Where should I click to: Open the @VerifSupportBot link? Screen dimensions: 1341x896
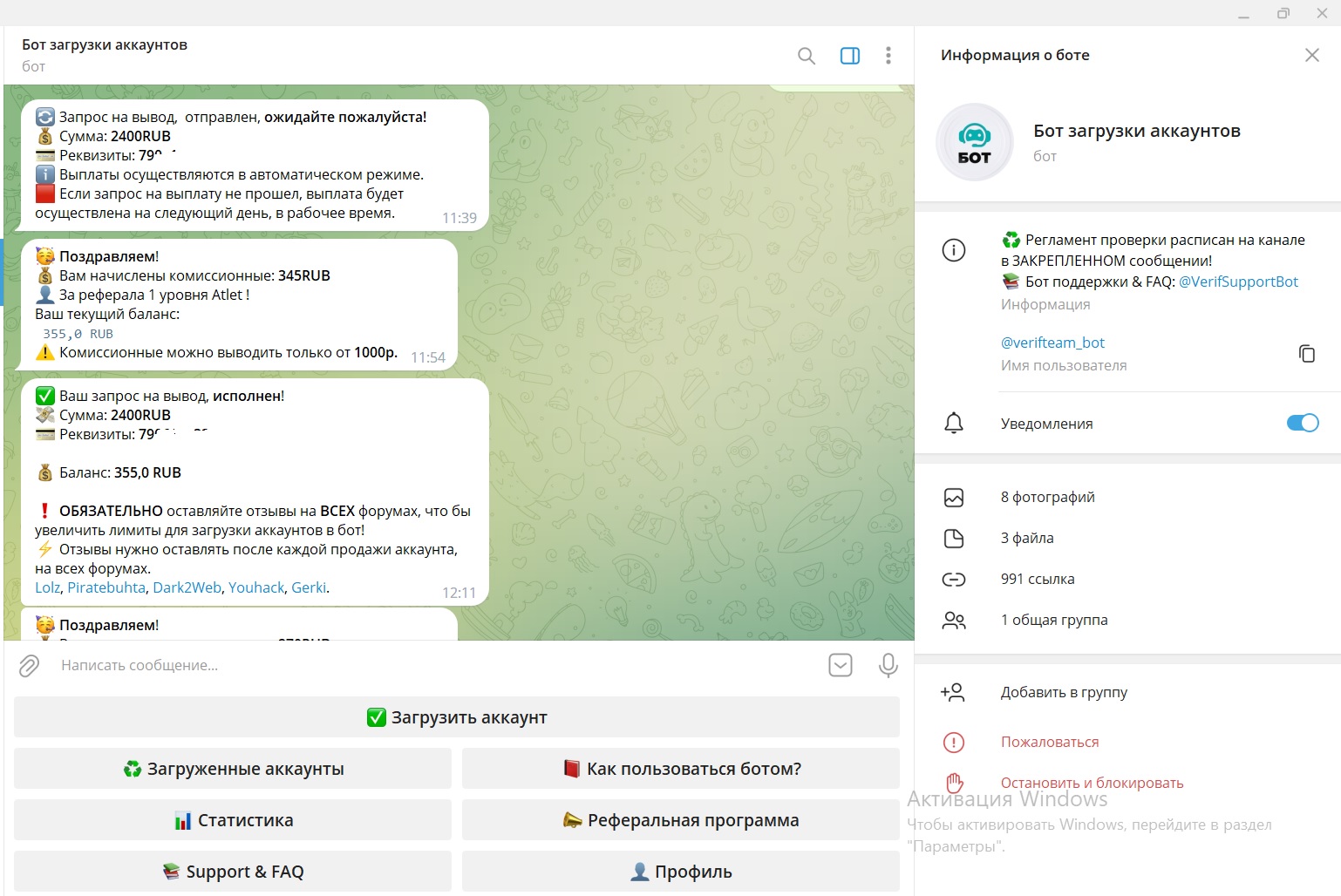[1238, 282]
